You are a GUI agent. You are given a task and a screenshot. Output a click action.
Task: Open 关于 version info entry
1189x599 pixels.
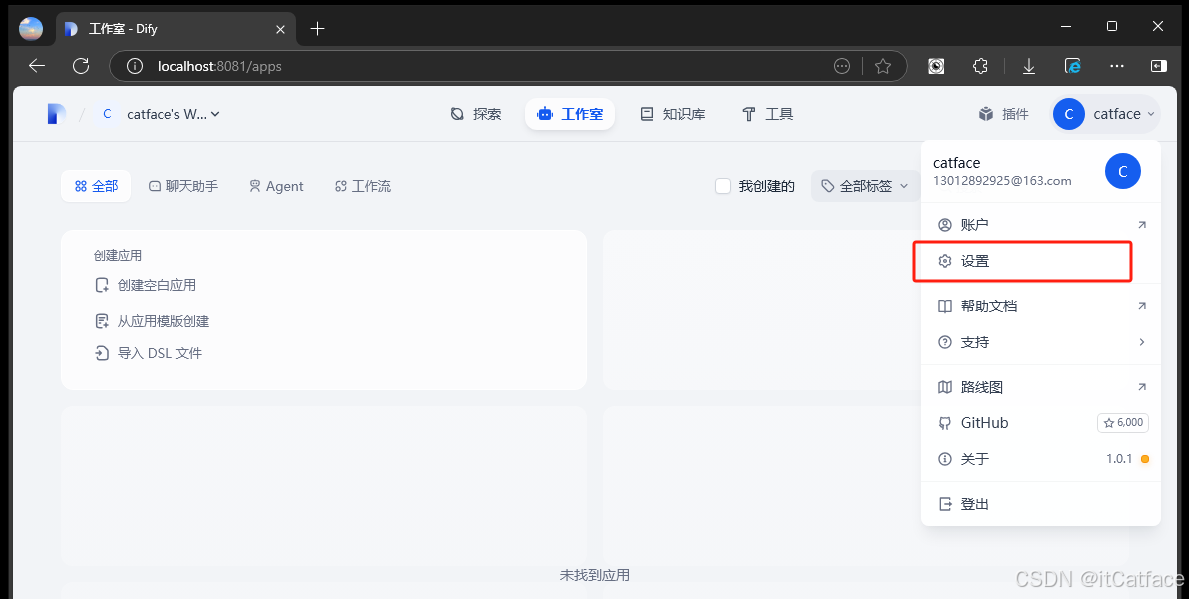pos(1041,459)
